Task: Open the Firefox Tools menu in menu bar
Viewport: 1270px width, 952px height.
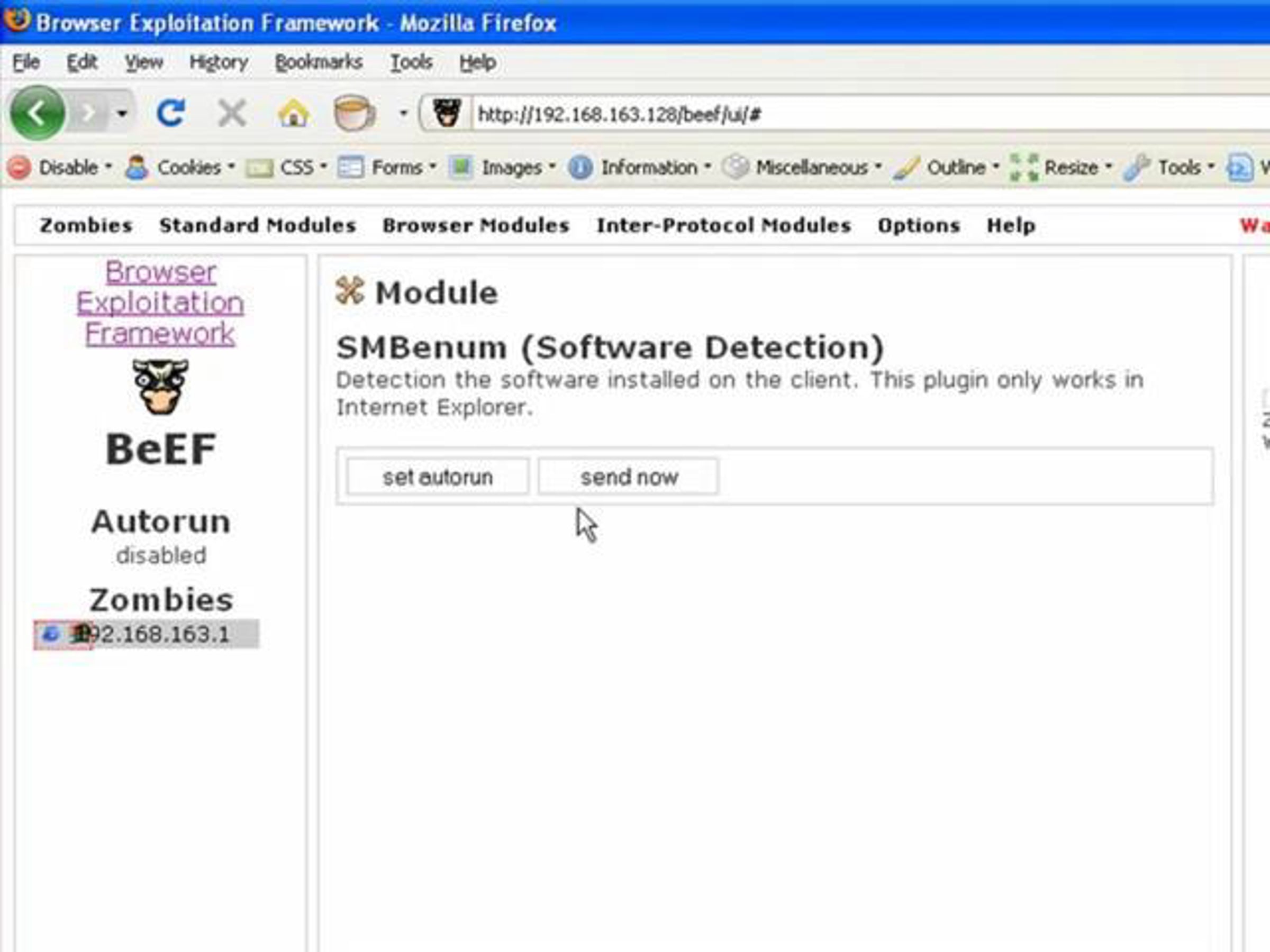Action: pos(411,62)
